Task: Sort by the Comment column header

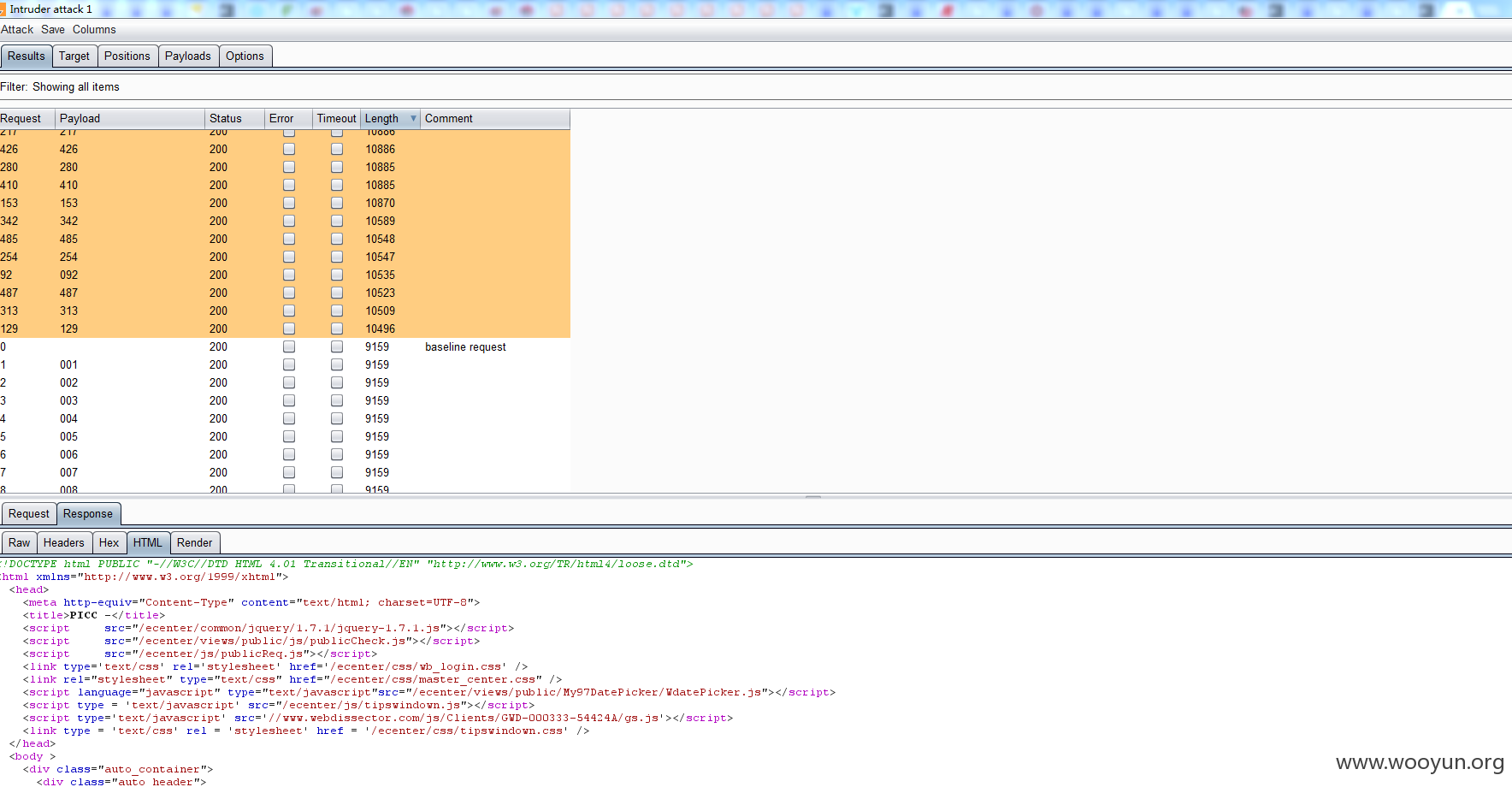Action: point(494,119)
